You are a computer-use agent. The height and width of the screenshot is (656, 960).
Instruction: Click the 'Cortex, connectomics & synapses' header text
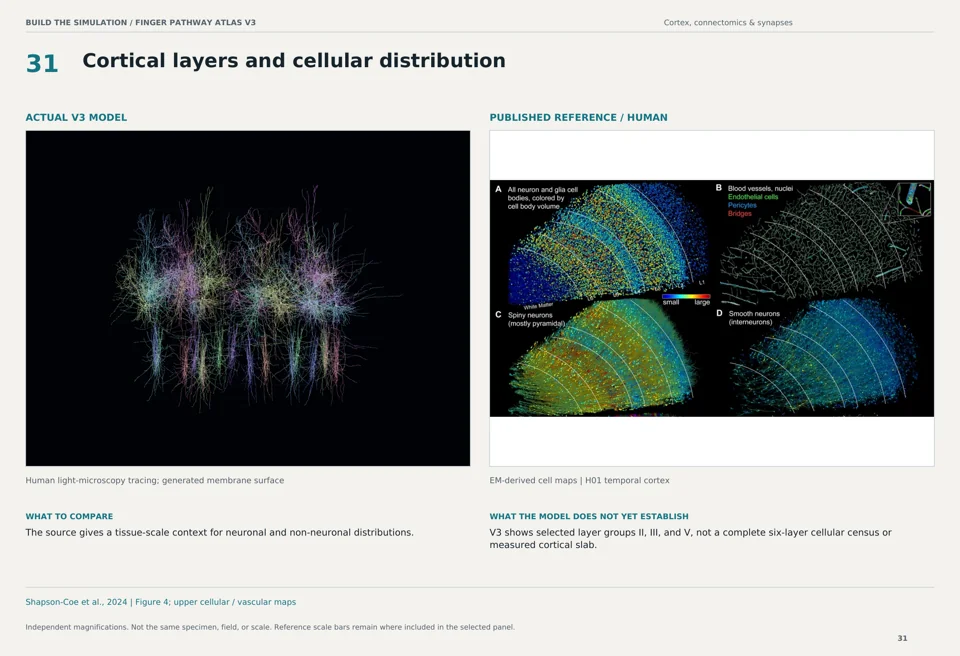coord(728,23)
